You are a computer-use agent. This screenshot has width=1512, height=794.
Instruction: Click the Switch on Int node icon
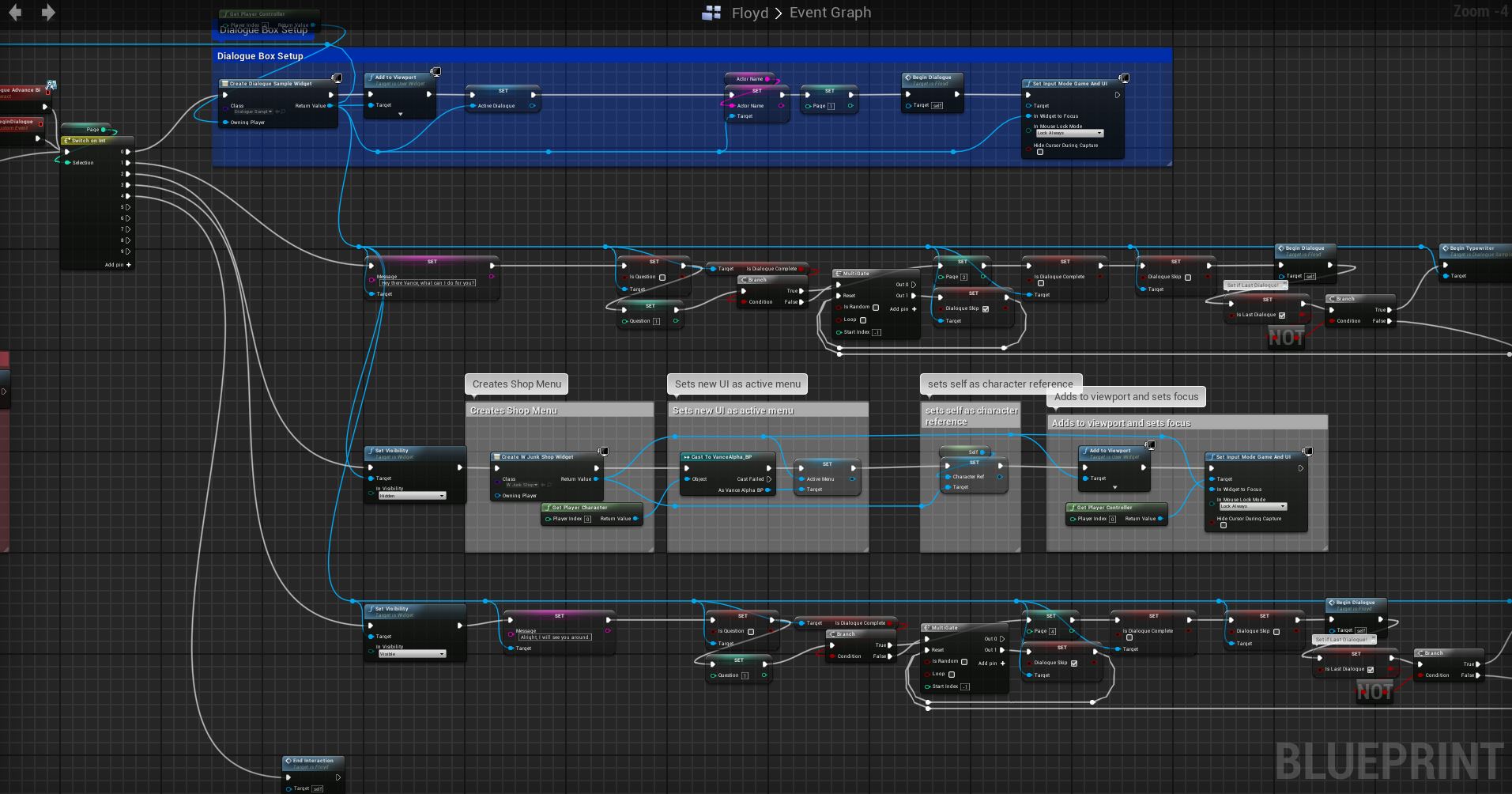[67, 141]
